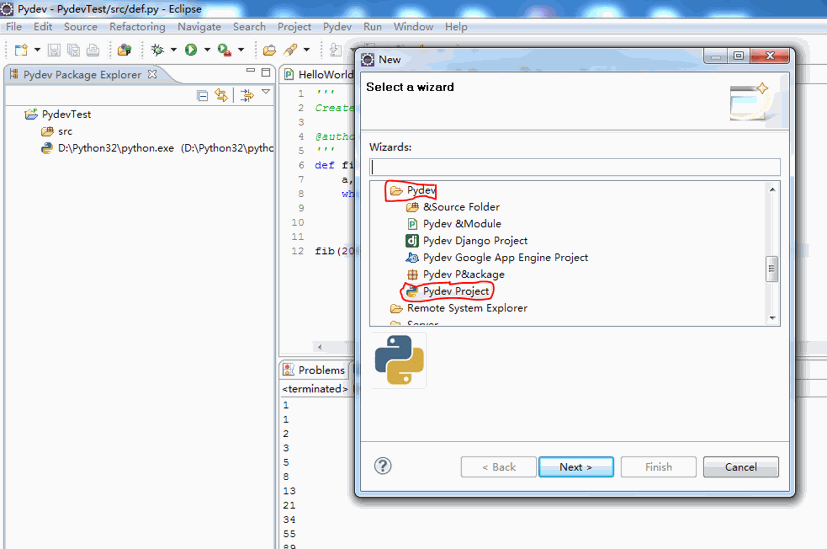827x549 pixels.
Task: Click the new Pydev package toolbar icon
Action: [x=124, y=50]
